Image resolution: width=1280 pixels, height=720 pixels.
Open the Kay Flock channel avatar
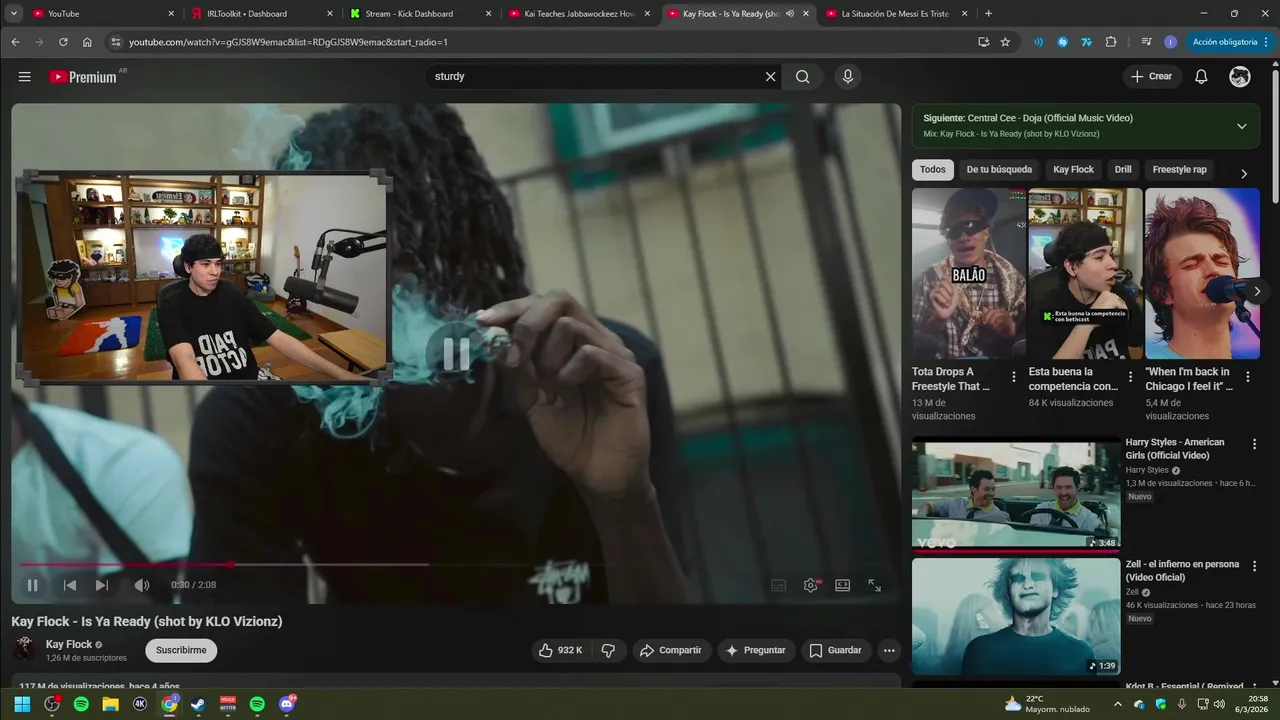[x=24, y=649]
